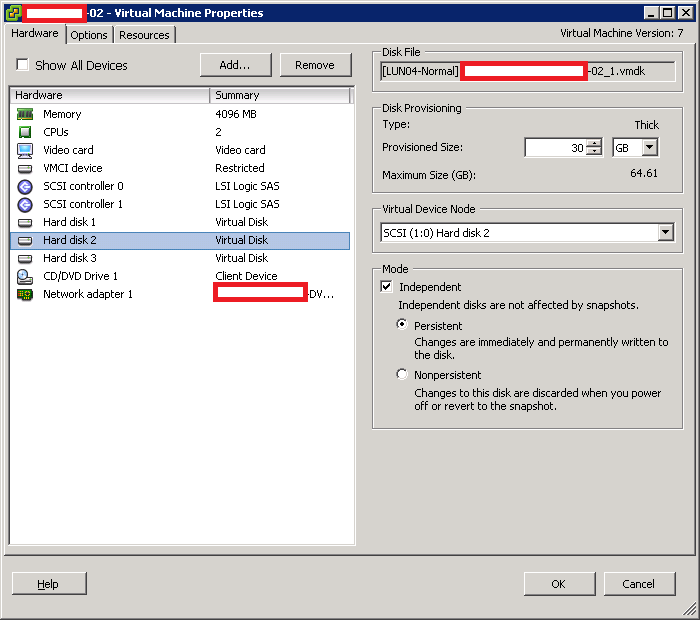The width and height of the screenshot is (700, 620).
Task: Click the Video card monitor icon
Action: point(25,150)
